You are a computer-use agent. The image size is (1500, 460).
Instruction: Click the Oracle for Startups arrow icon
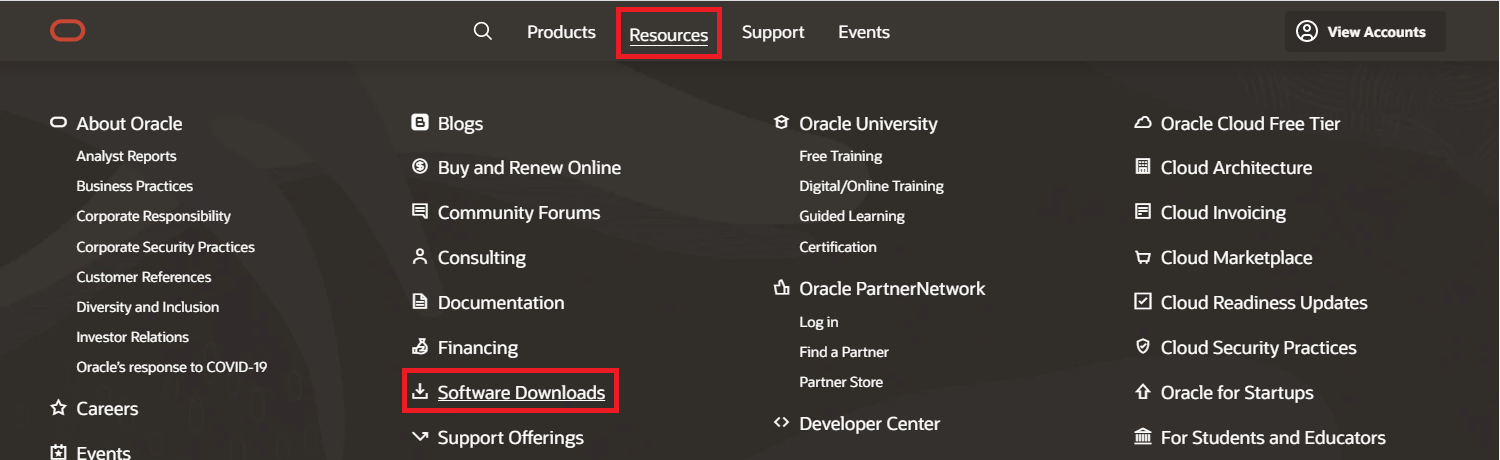[x=1143, y=392]
